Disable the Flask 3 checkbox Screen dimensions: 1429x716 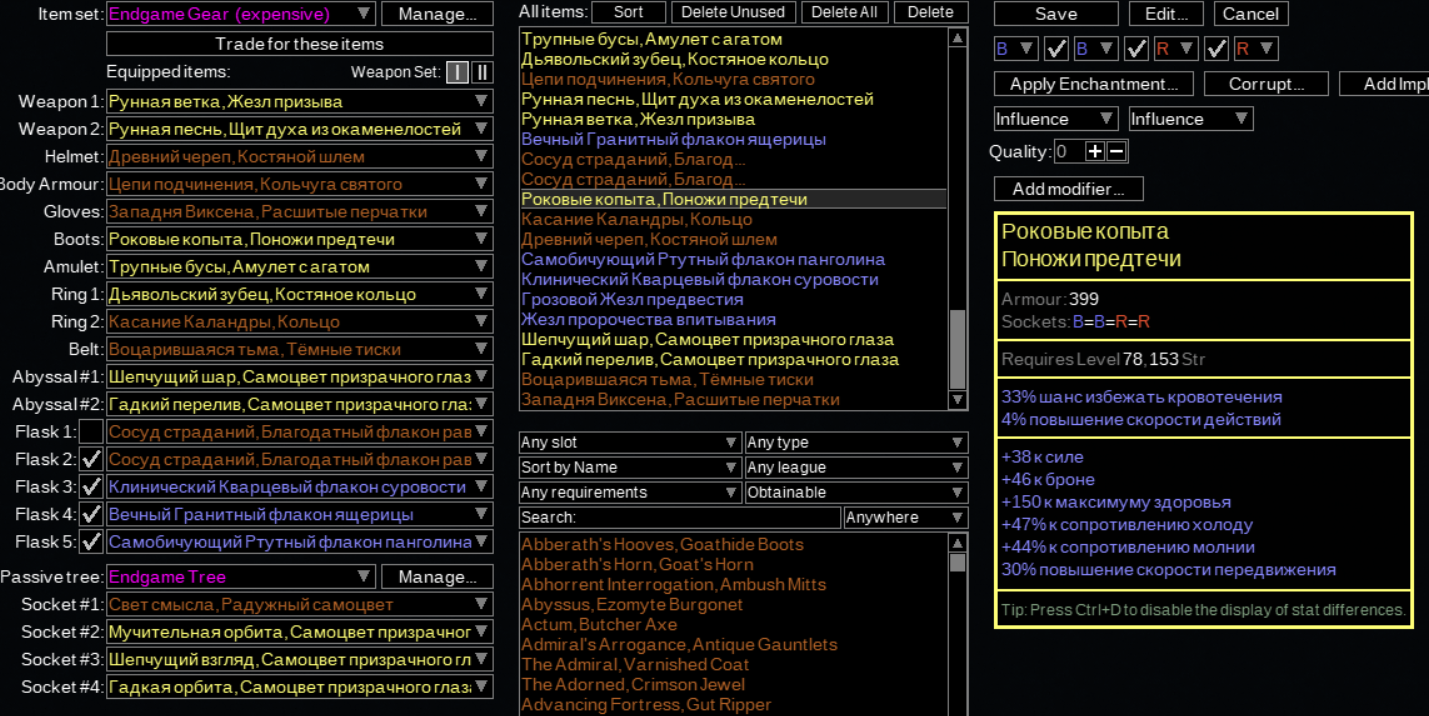(x=91, y=487)
